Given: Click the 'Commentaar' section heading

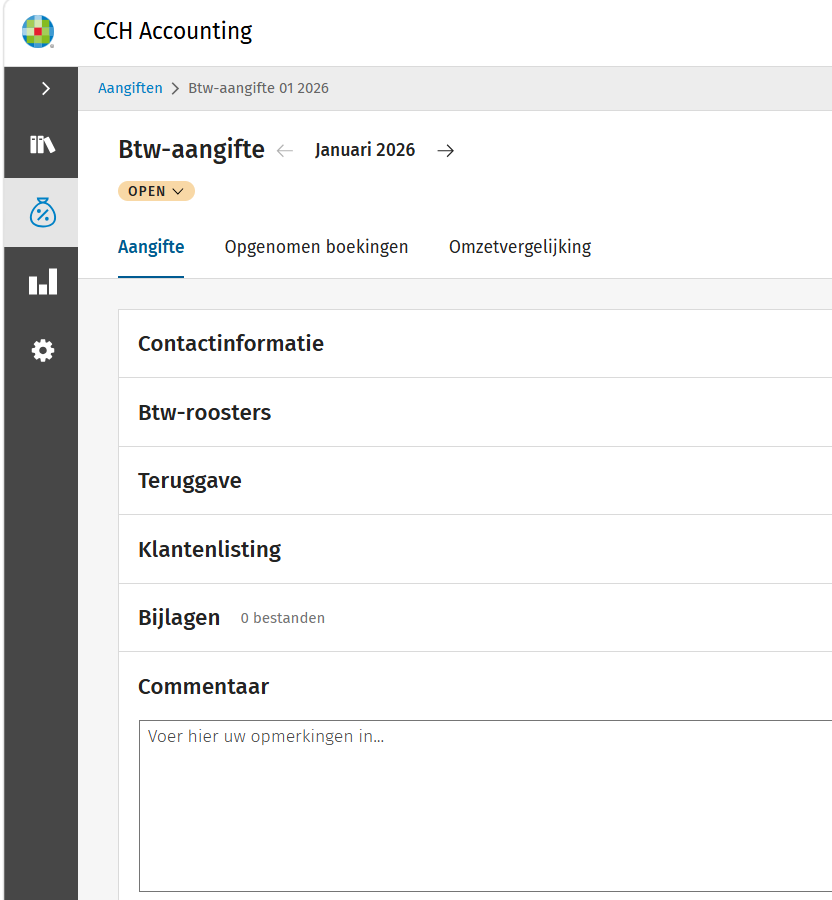Looking at the screenshot, I should pyautogui.click(x=203, y=686).
